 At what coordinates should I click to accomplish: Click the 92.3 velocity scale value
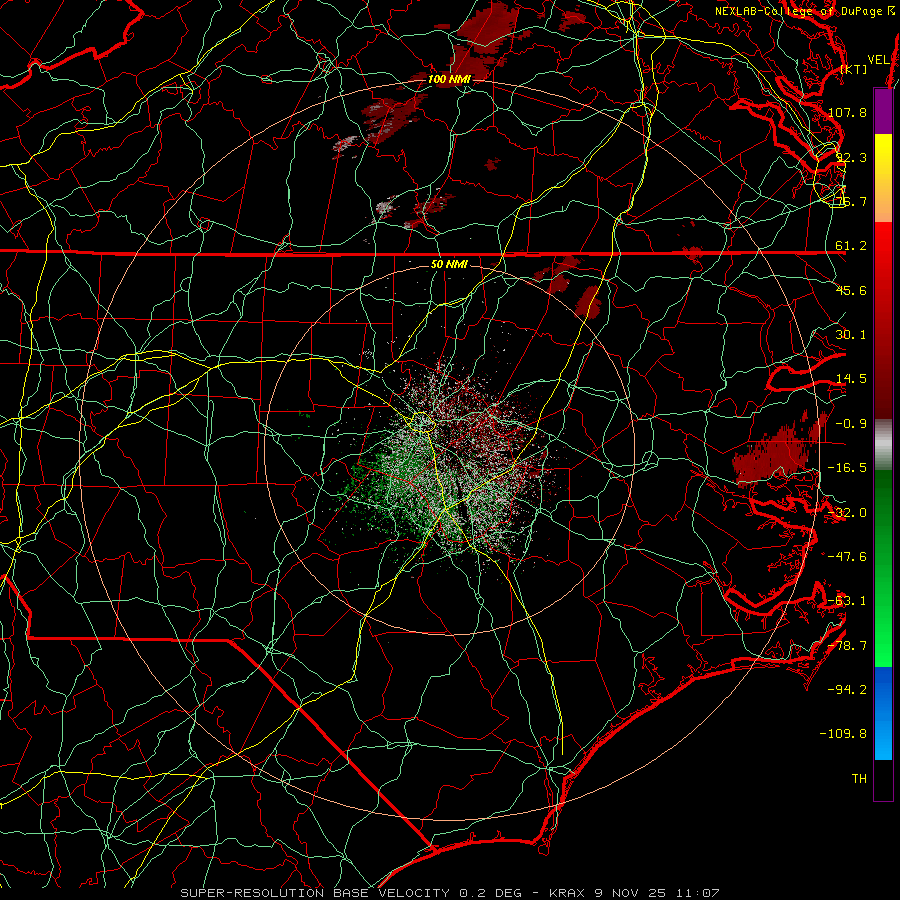tap(851, 157)
